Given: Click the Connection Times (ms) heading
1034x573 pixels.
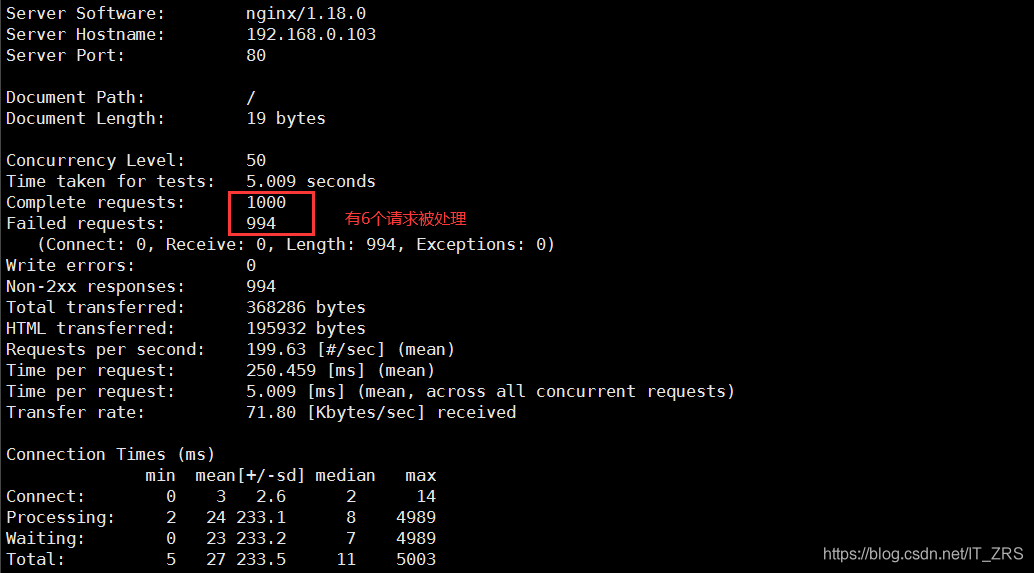Looking at the screenshot, I should (x=111, y=454).
